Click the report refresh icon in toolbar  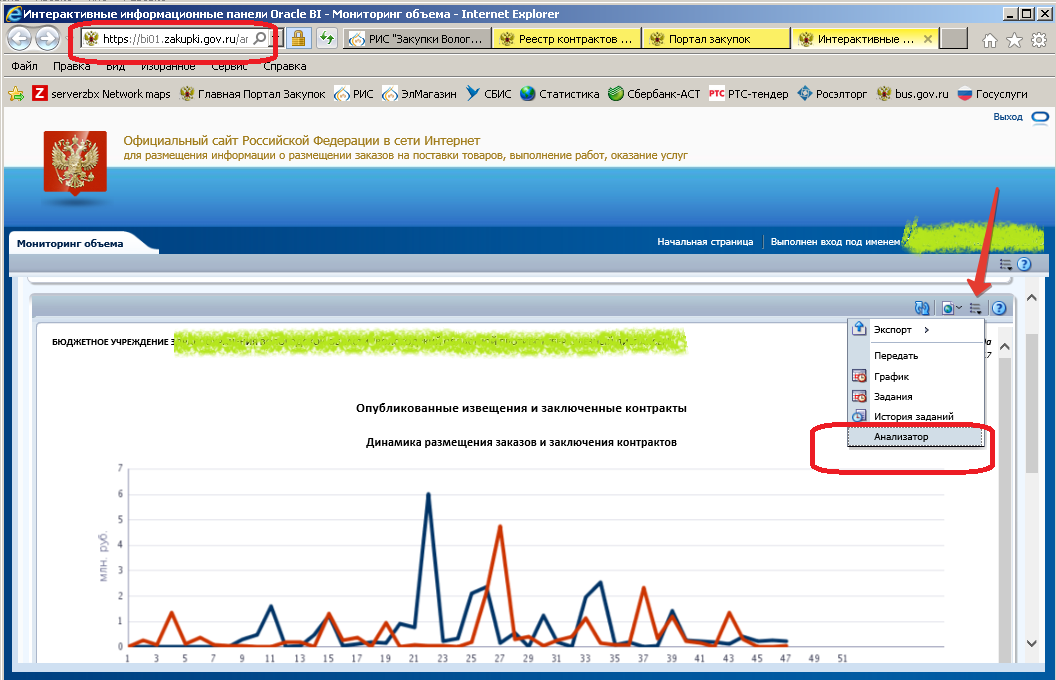click(x=922, y=309)
